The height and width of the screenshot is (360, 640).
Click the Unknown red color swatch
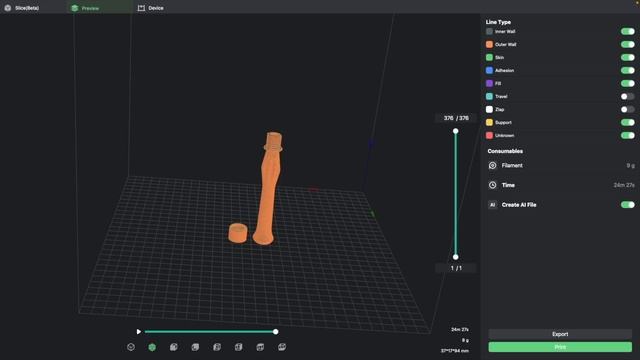(489, 136)
